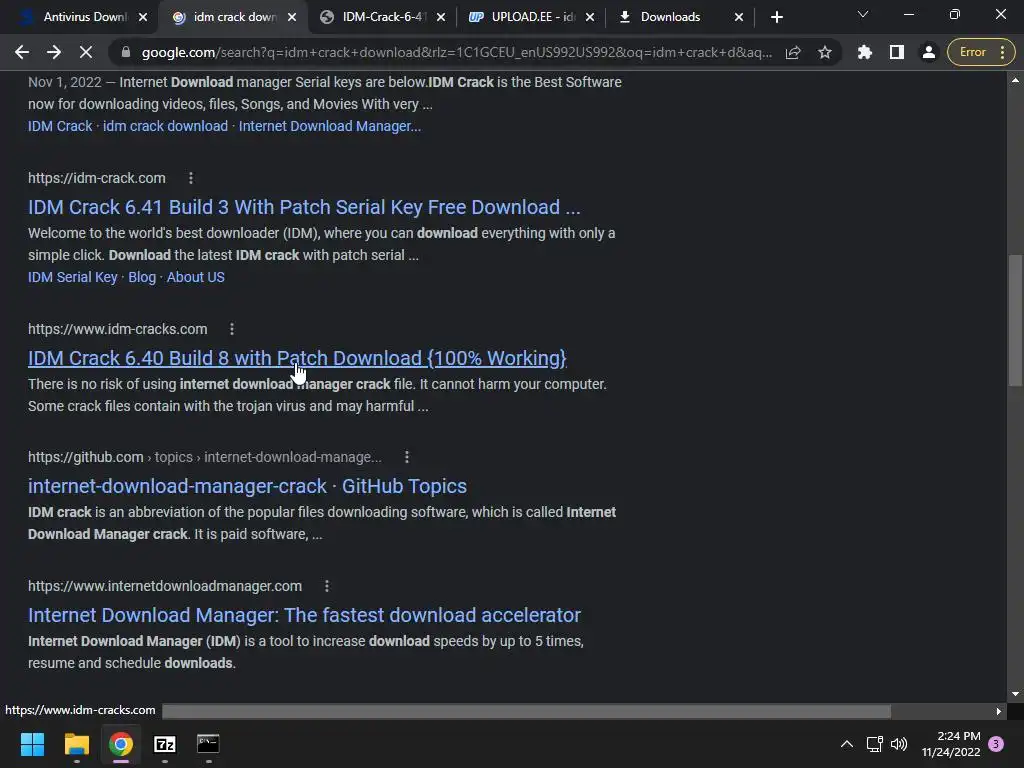Close the UPLOAD.EE tab
1024x768 pixels.
tap(590, 18)
